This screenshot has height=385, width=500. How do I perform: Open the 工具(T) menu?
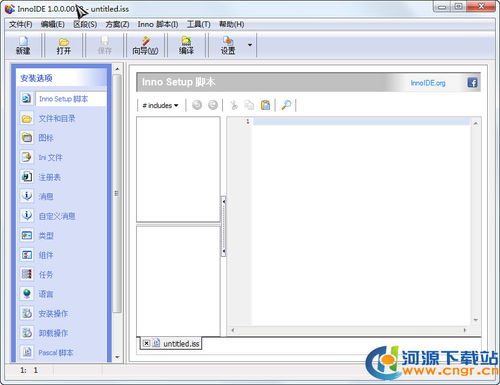click(x=199, y=24)
